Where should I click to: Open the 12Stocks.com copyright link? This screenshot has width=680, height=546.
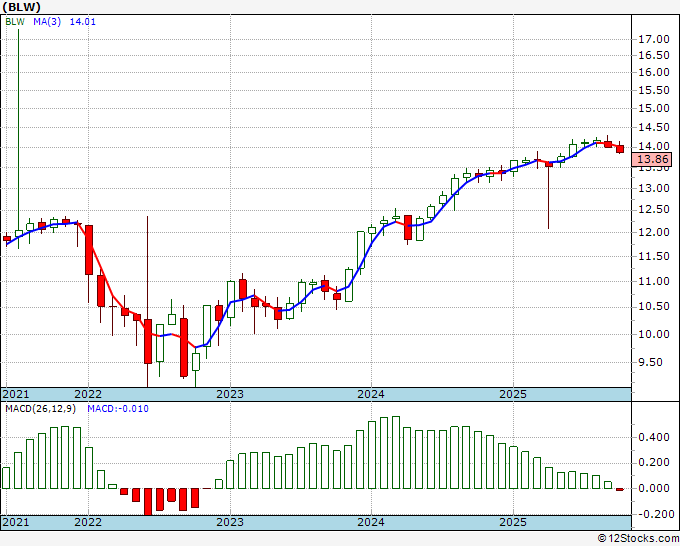(638, 538)
